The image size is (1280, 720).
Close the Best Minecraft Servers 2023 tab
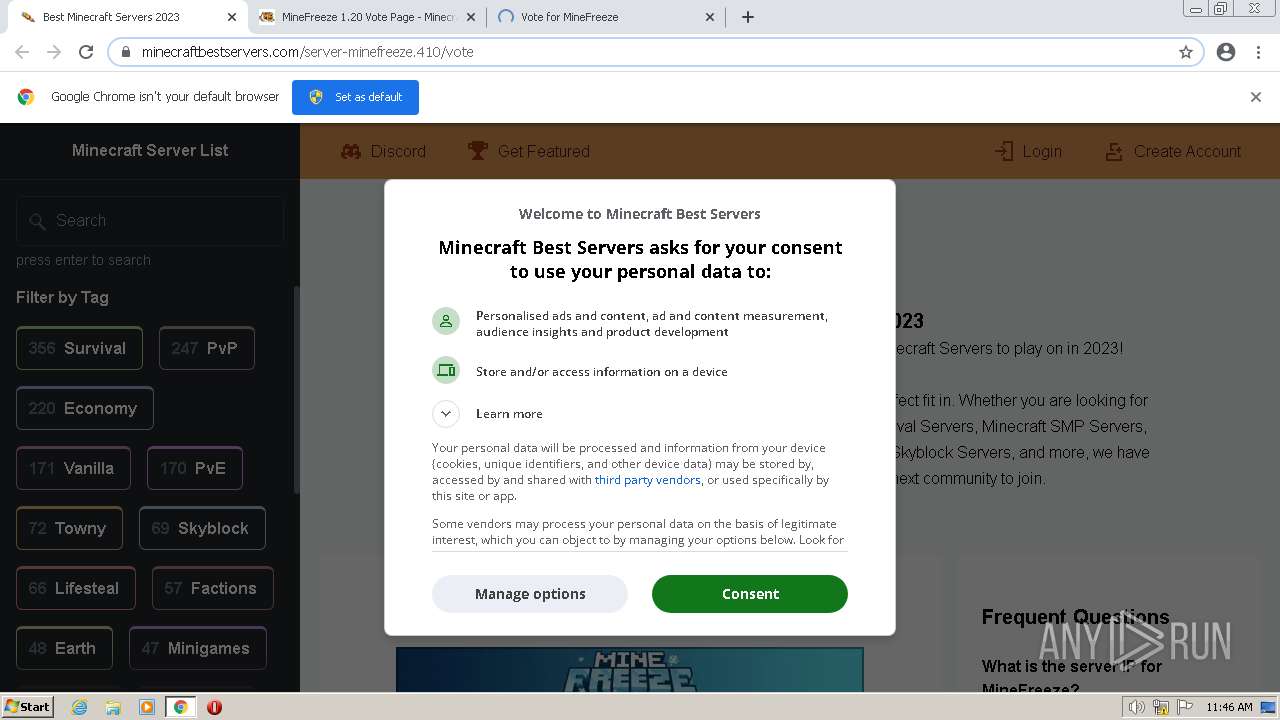coord(232,17)
